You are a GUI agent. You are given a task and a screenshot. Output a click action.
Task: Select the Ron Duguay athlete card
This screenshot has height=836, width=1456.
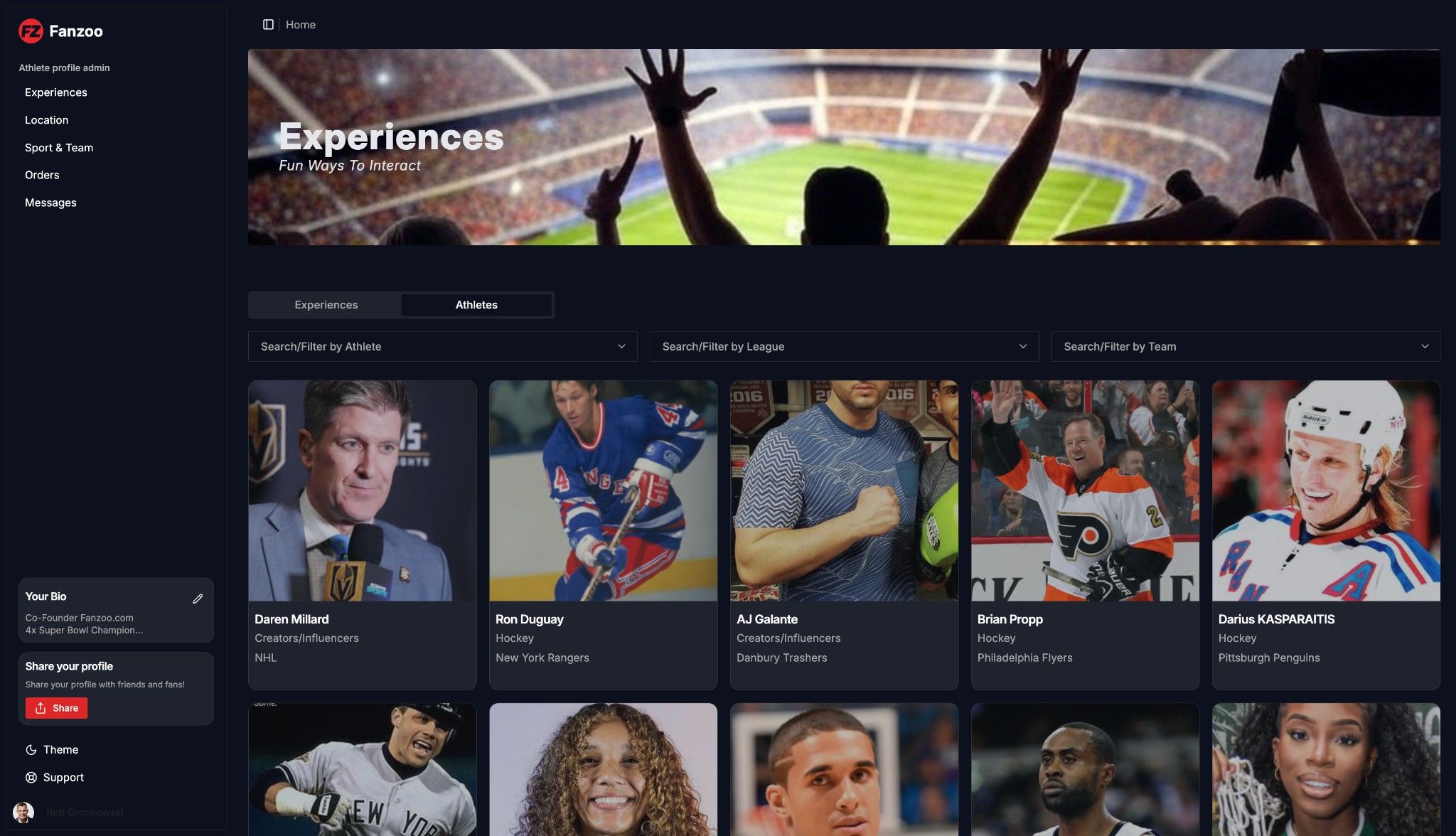(604, 535)
